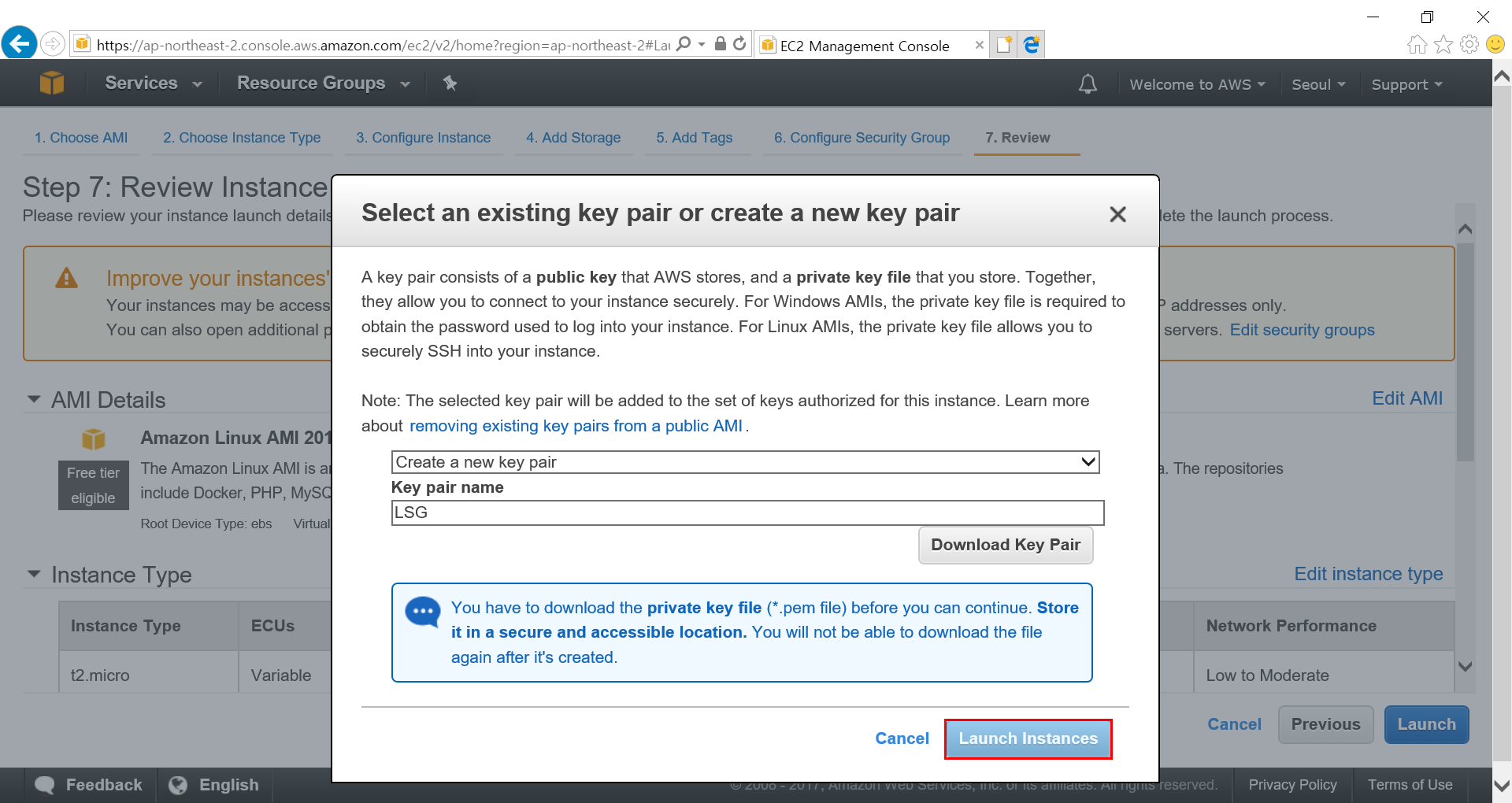Screen dimensions: 1512x803
Task: Click the Edit AMI link
Action: coord(1407,398)
